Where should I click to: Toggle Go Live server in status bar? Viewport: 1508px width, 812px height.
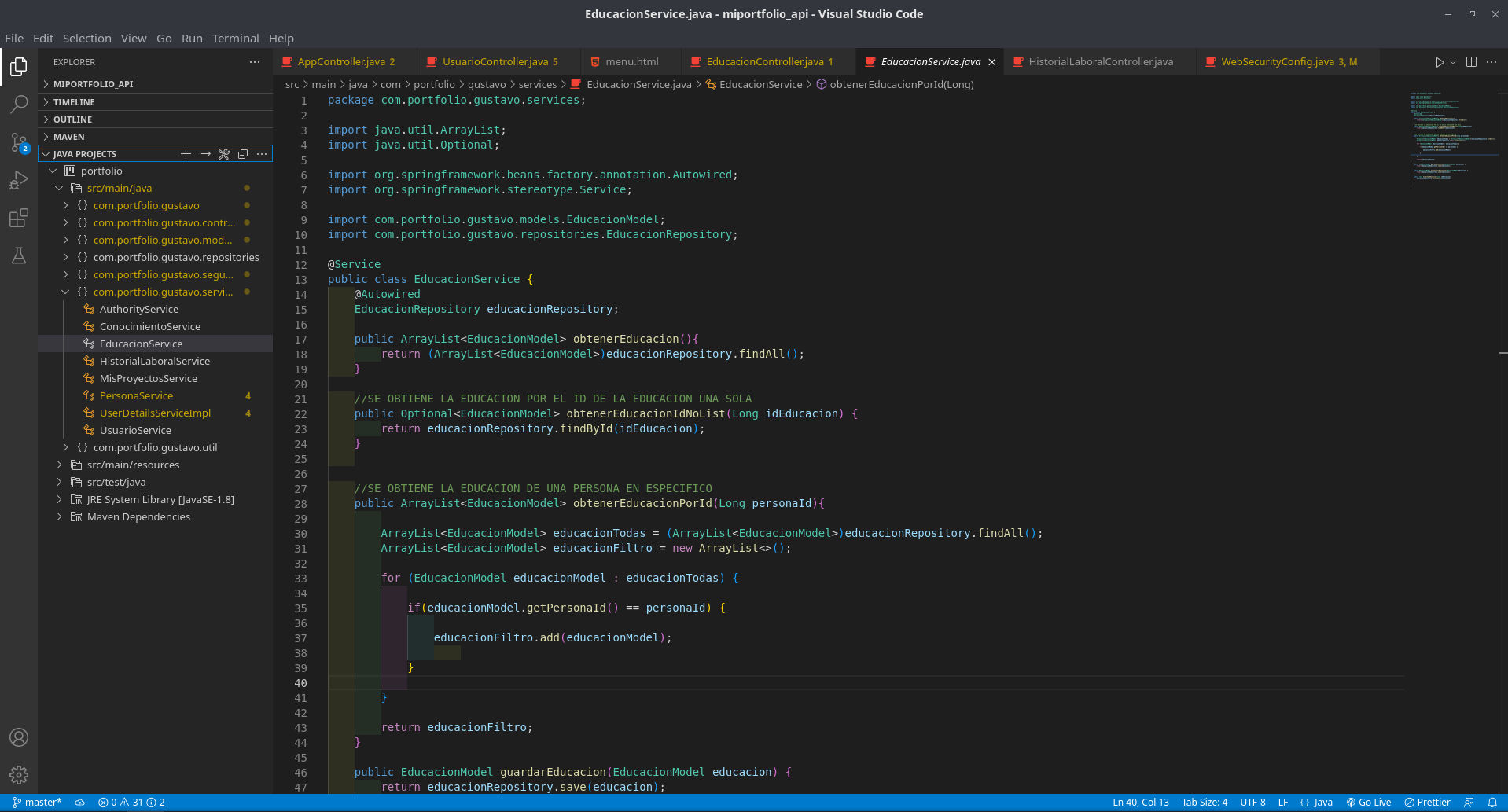[1369, 803]
